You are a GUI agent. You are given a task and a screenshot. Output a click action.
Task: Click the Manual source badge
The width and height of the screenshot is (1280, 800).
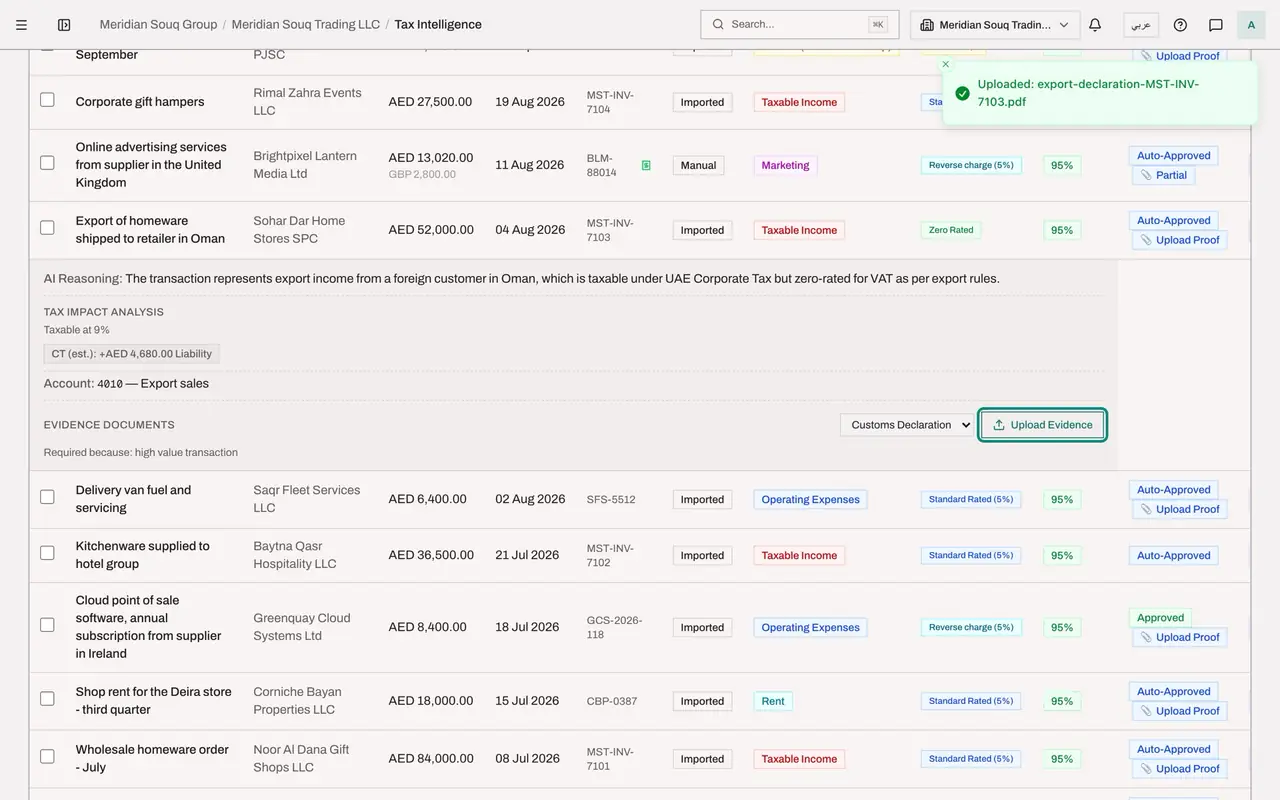(x=698, y=165)
